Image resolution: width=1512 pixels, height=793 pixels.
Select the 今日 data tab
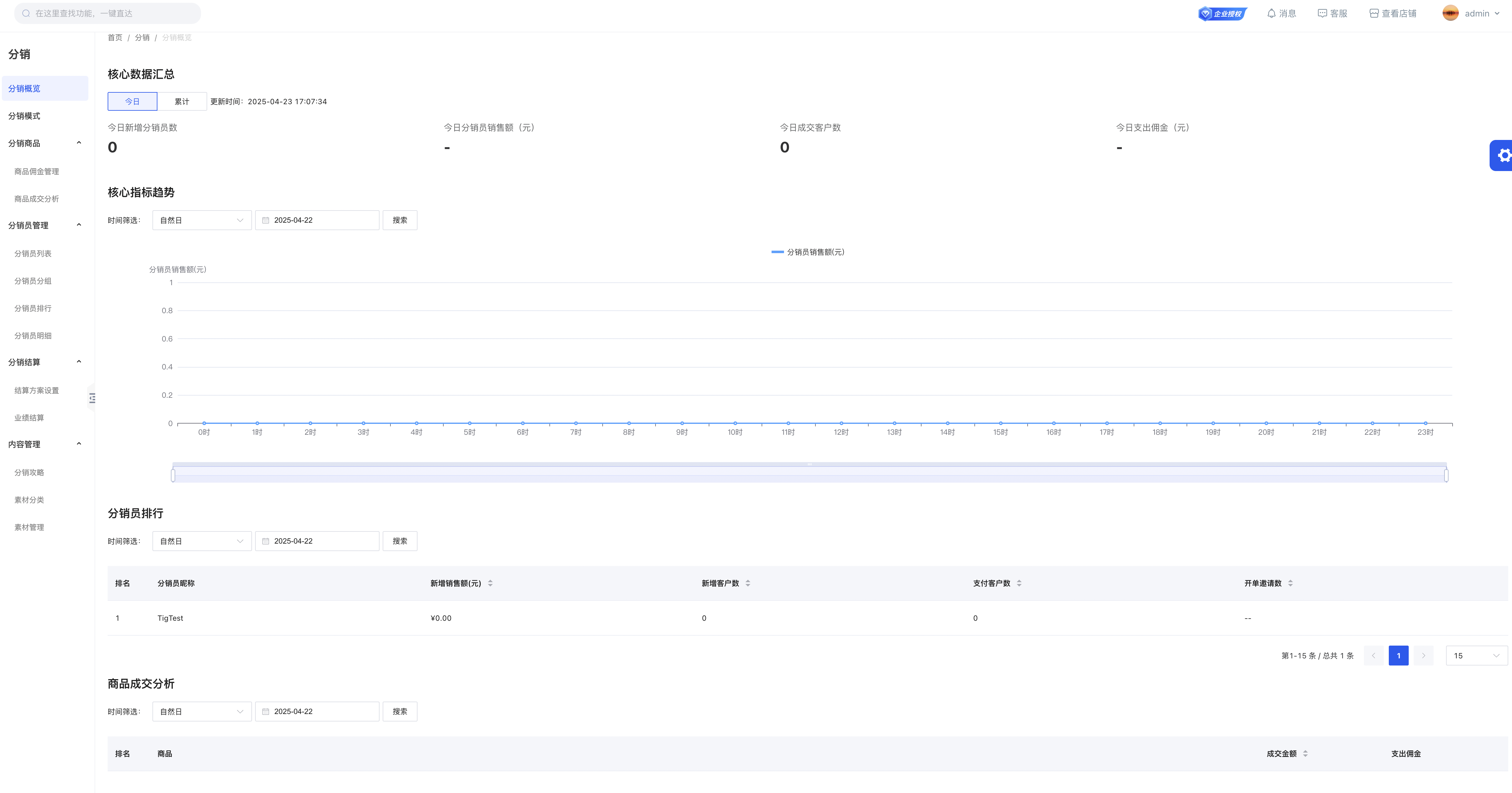132,101
